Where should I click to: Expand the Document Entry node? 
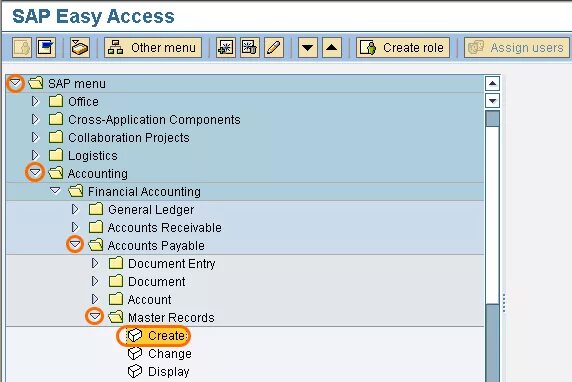point(95,263)
